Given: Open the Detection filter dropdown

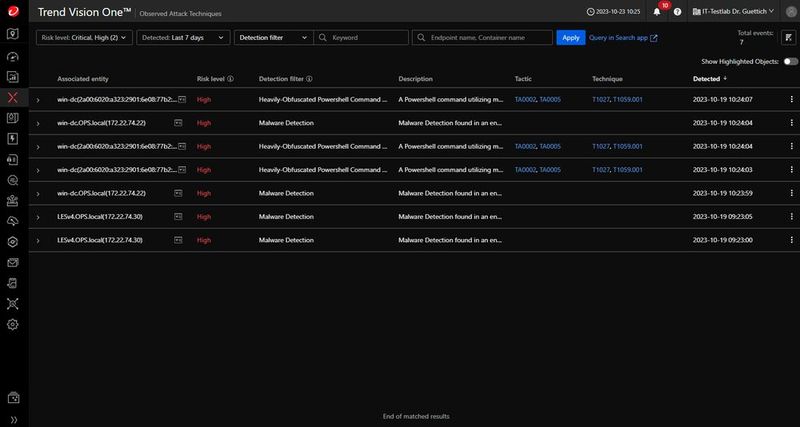Looking at the screenshot, I should click(271, 38).
